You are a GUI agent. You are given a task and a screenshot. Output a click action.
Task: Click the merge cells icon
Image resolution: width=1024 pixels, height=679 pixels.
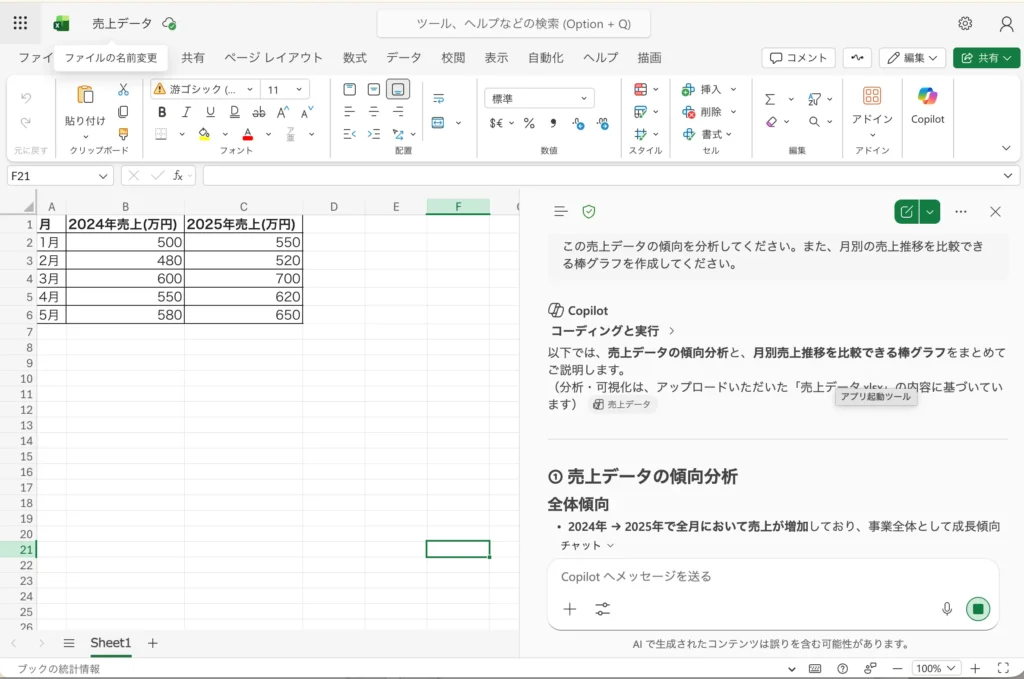click(438, 123)
